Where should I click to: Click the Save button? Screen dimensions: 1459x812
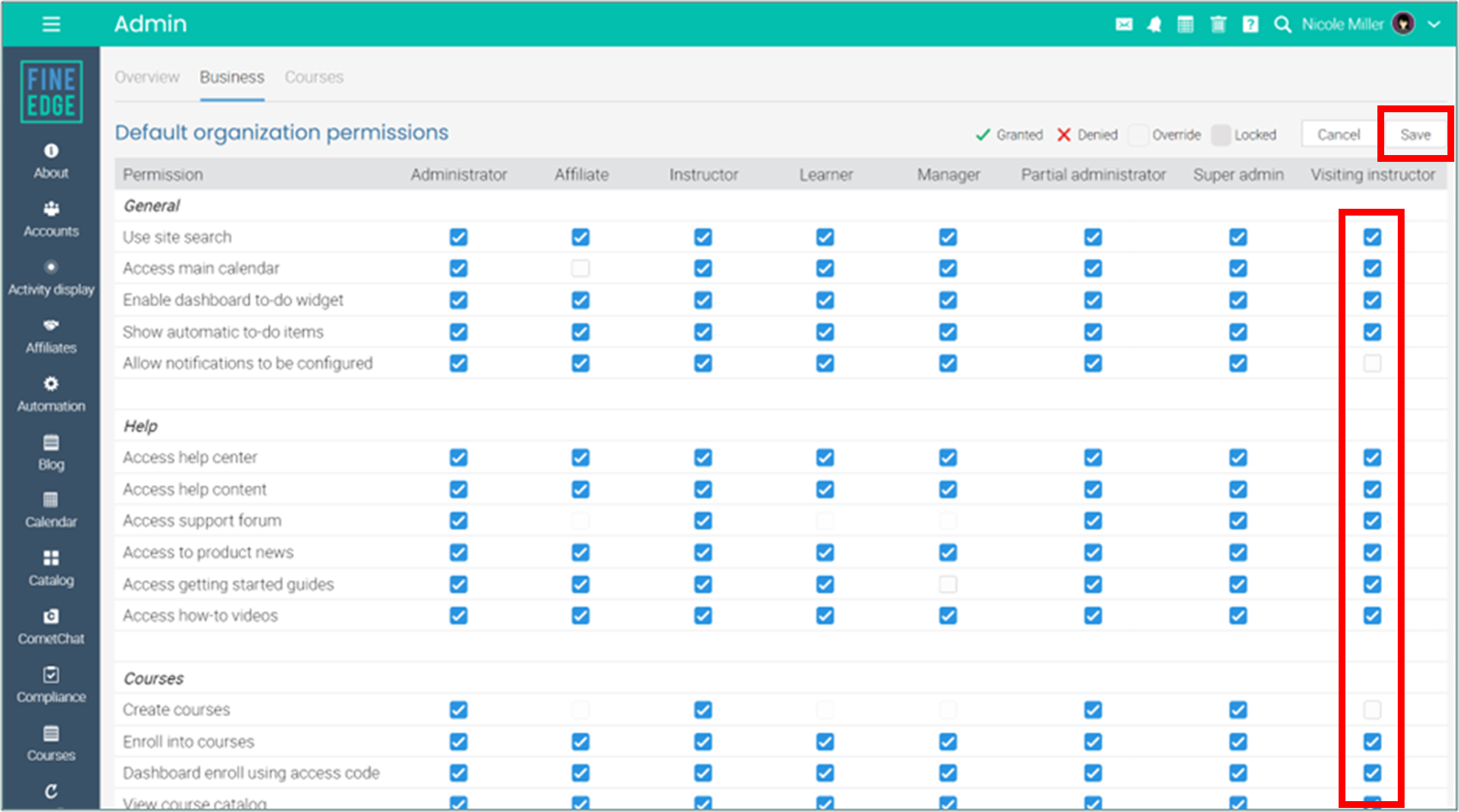(1415, 135)
